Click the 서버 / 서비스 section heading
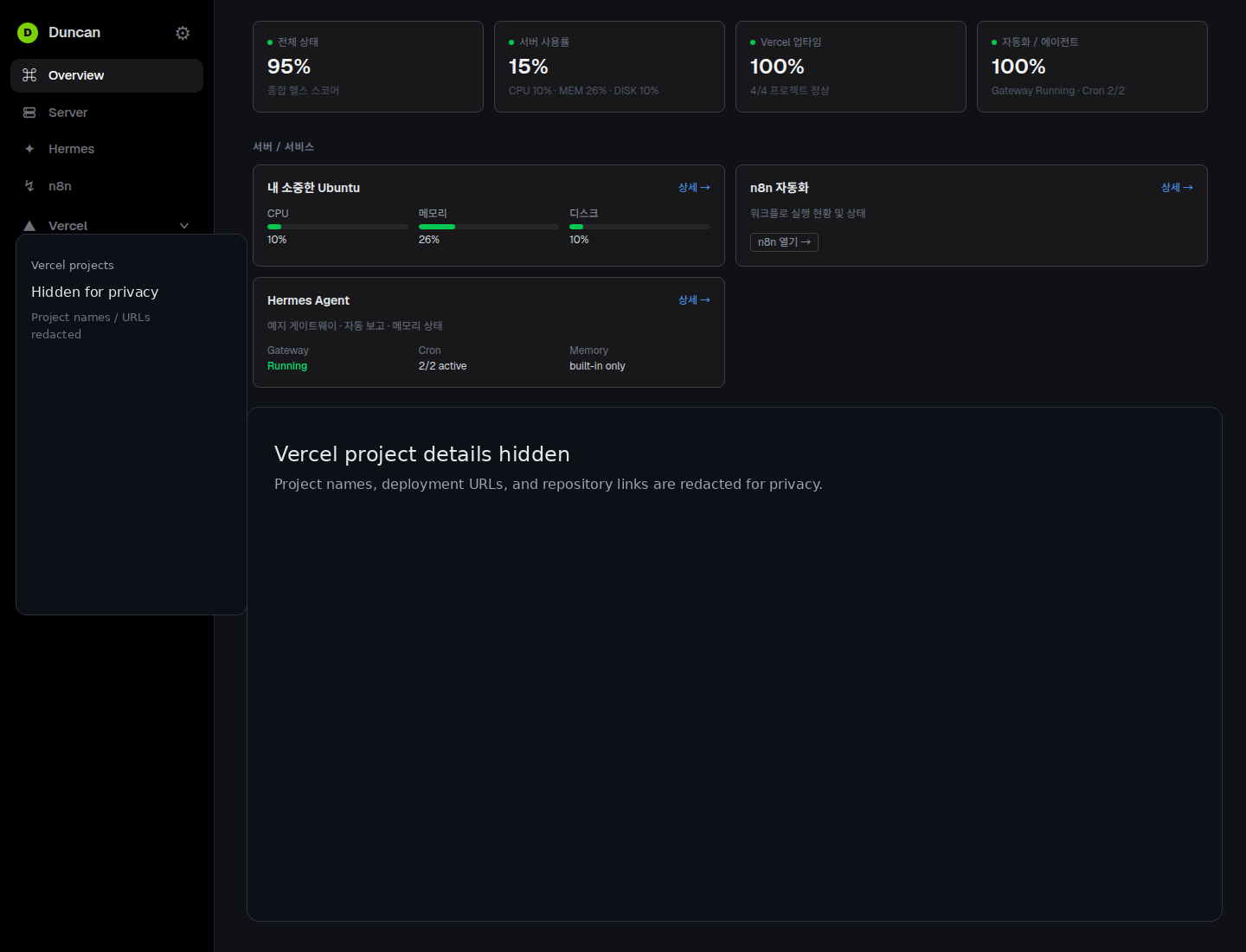 pyautogui.click(x=283, y=147)
